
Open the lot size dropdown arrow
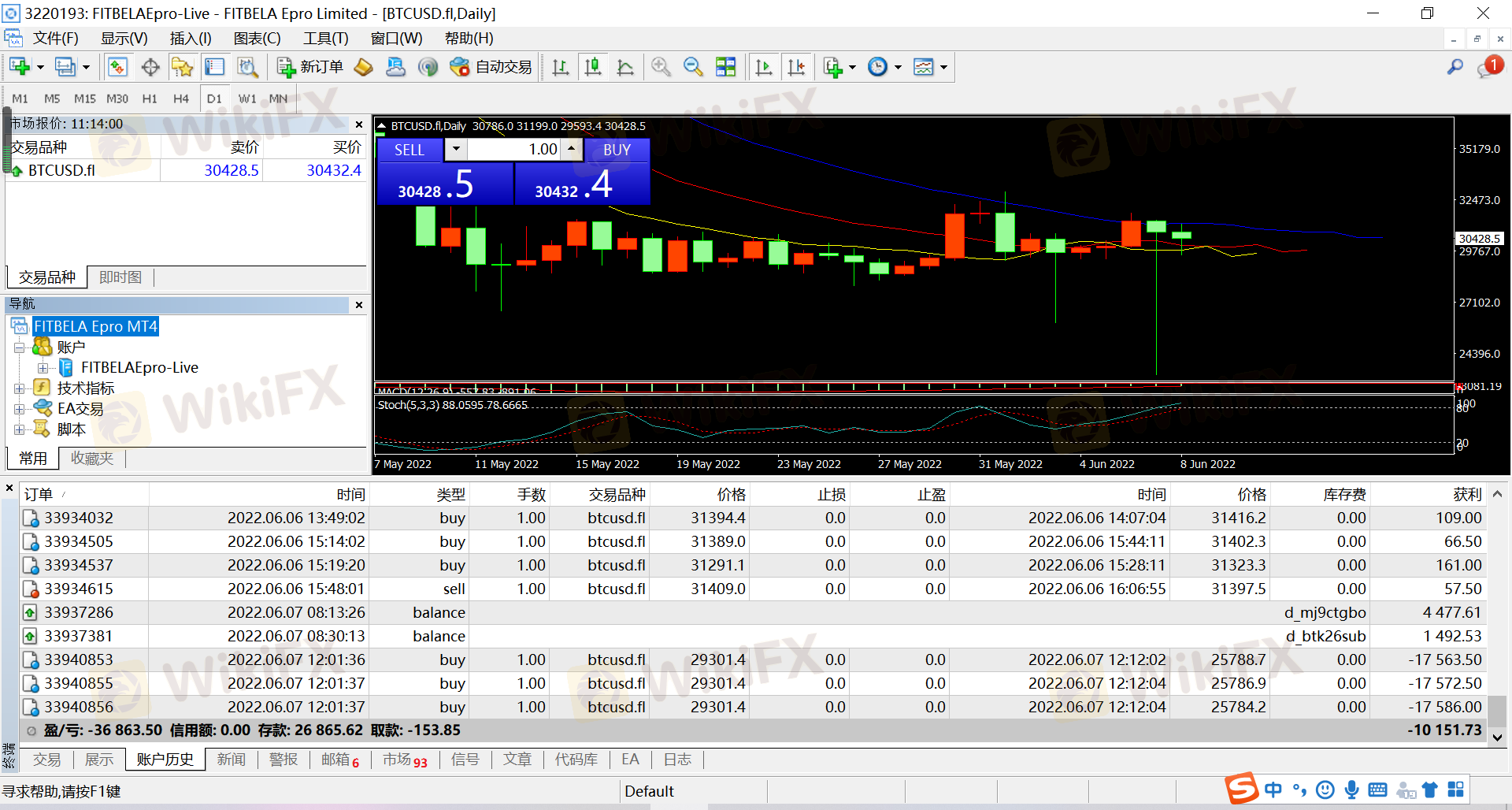(x=456, y=149)
